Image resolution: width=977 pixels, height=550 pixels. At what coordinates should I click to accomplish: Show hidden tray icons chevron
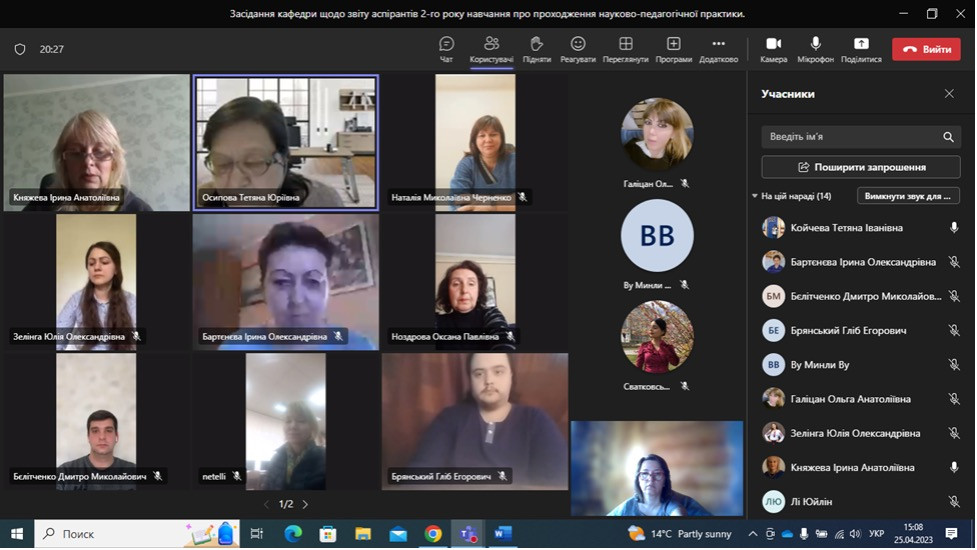coord(753,534)
